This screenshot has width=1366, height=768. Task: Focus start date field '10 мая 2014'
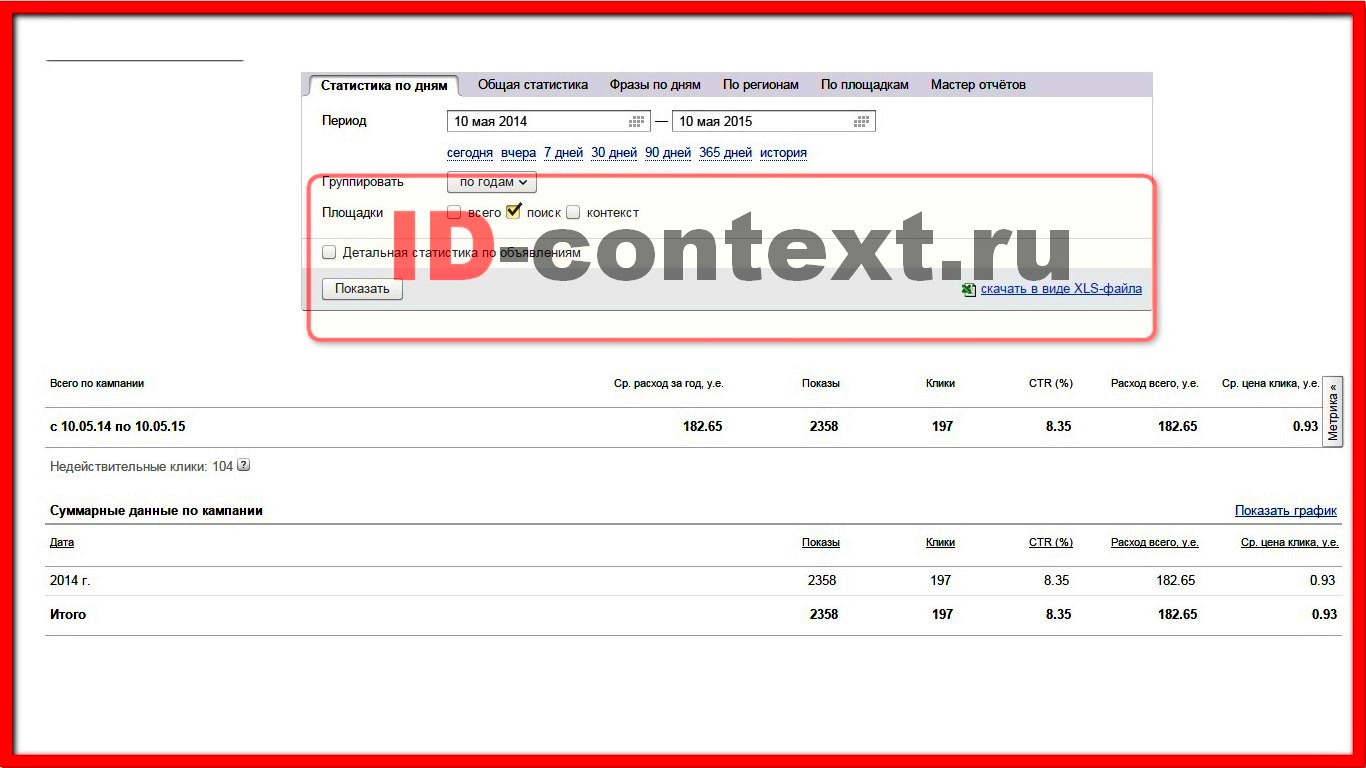(x=549, y=122)
